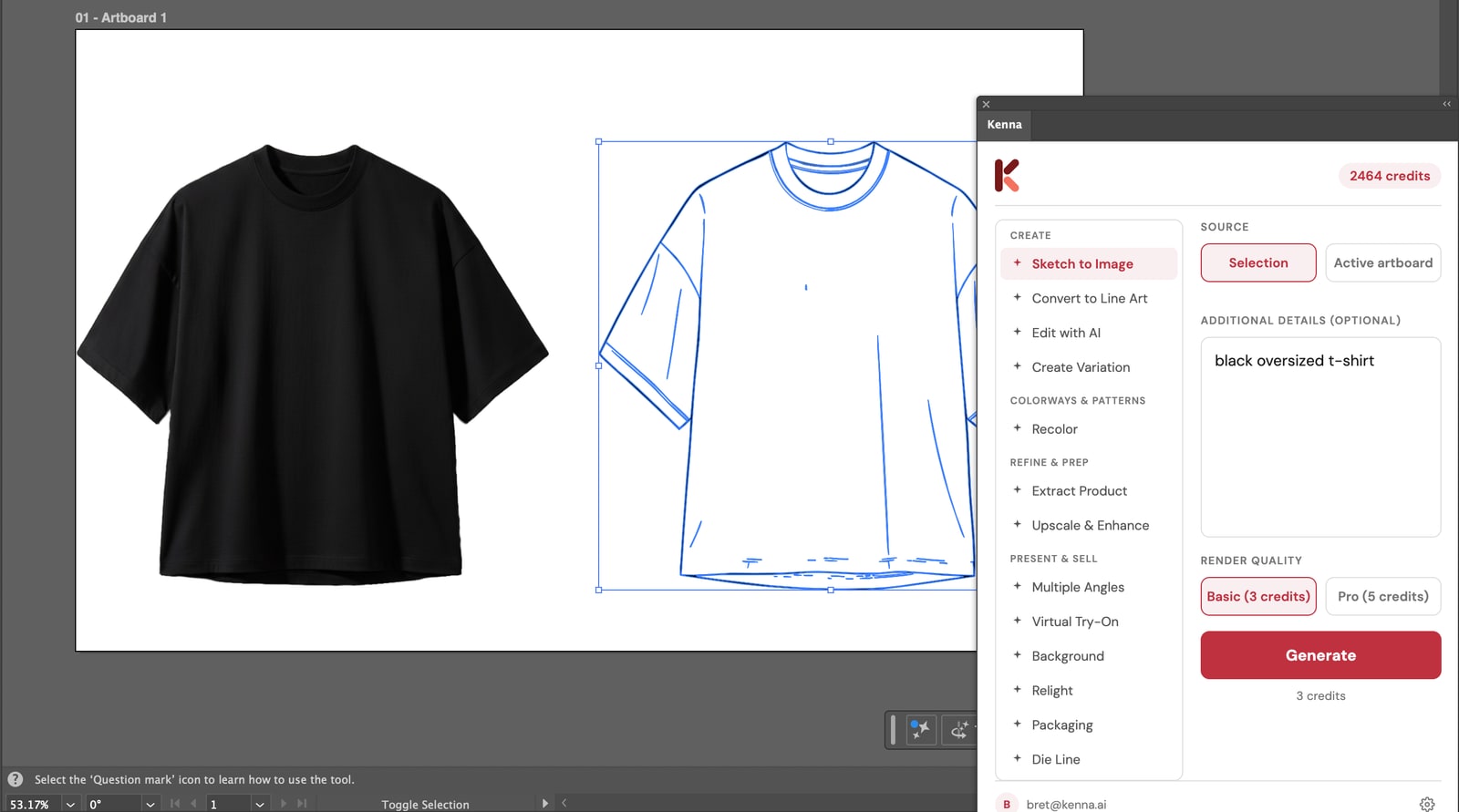Click the ADDITIONAL DETAILS (OPTIONAL) label

click(1300, 321)
